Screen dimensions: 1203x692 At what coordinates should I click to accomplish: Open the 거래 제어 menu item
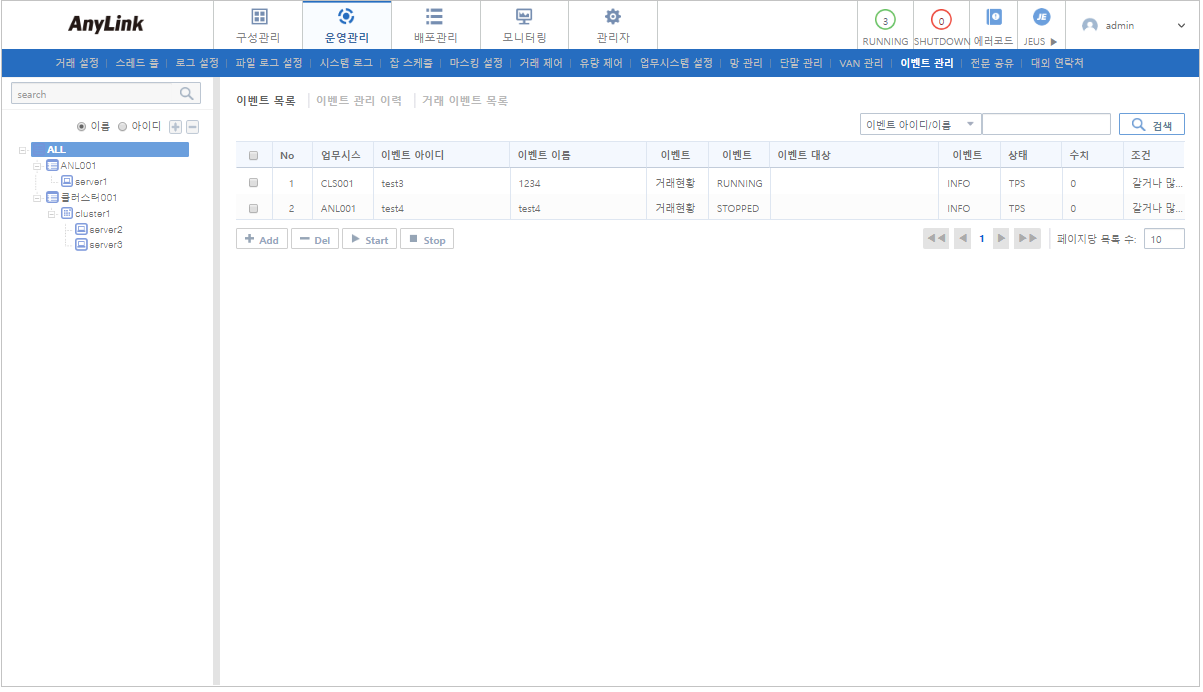pos(540,63)
